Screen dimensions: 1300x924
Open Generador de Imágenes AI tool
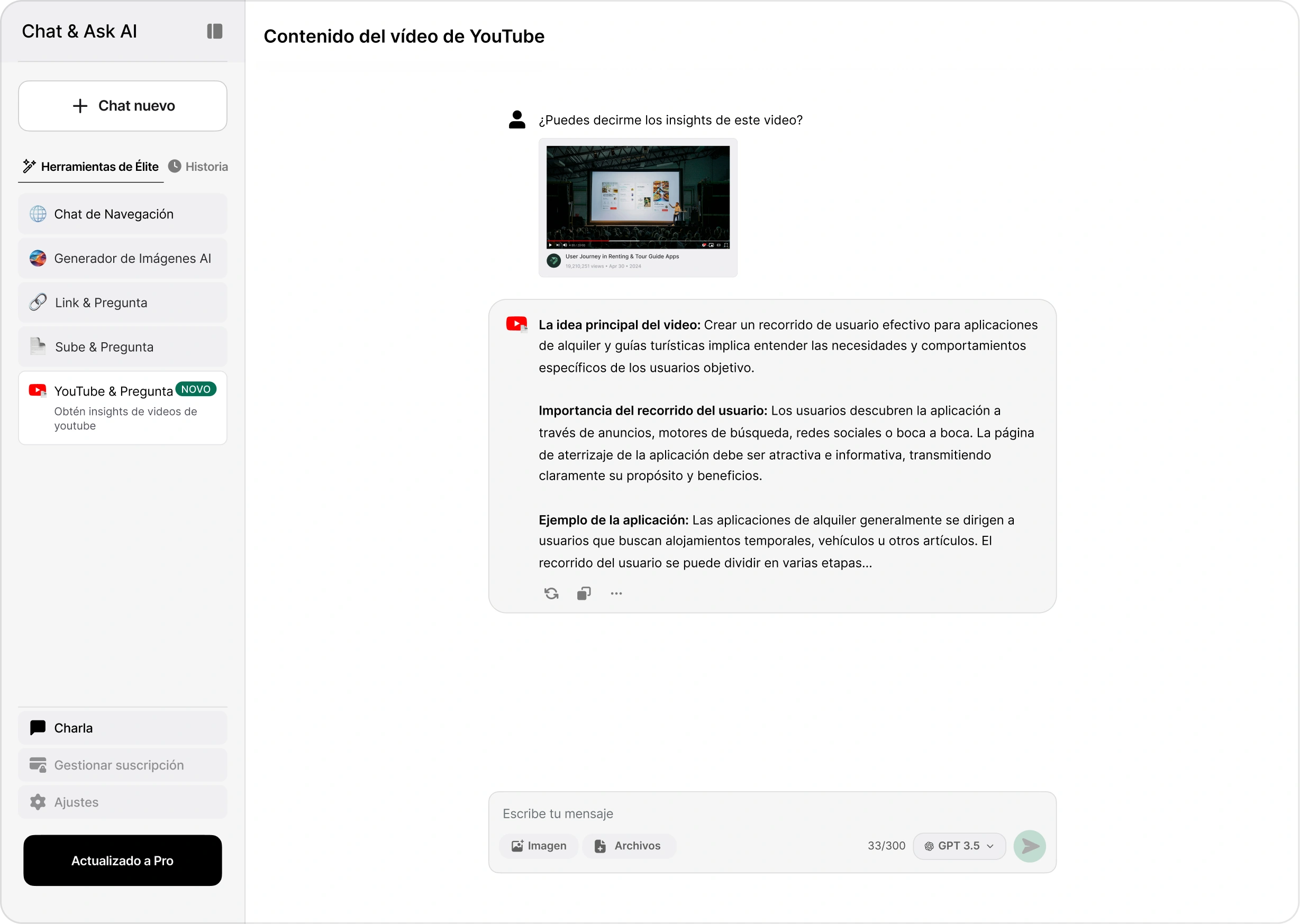tap(123, 258)
